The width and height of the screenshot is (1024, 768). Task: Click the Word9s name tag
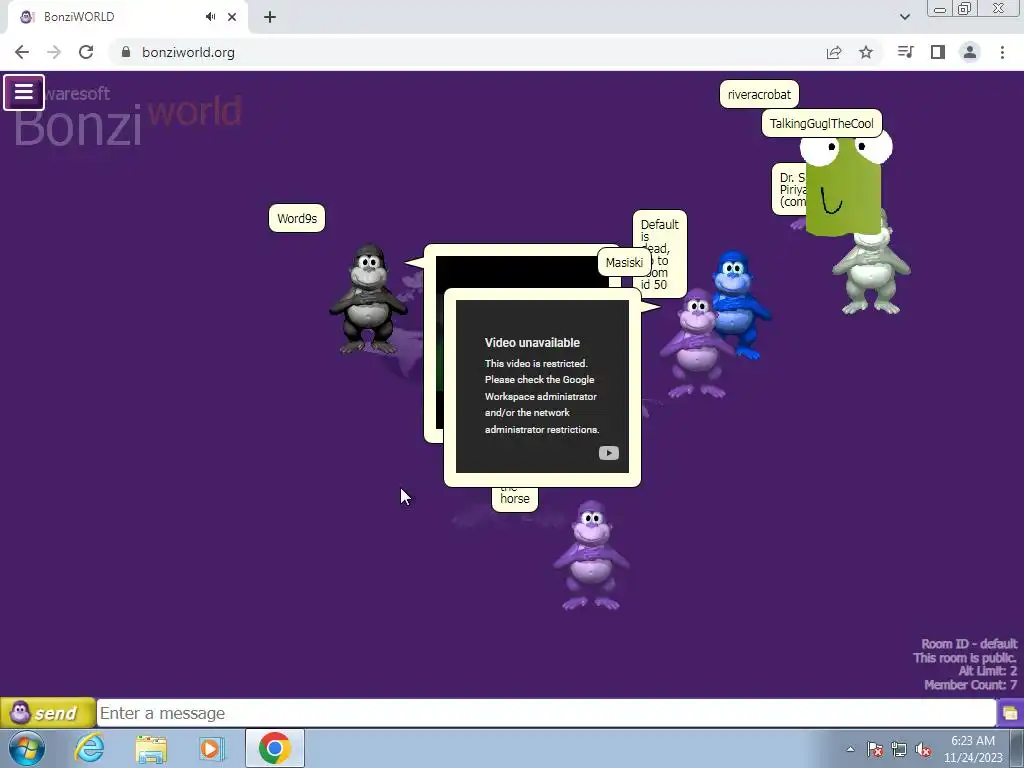297,218
